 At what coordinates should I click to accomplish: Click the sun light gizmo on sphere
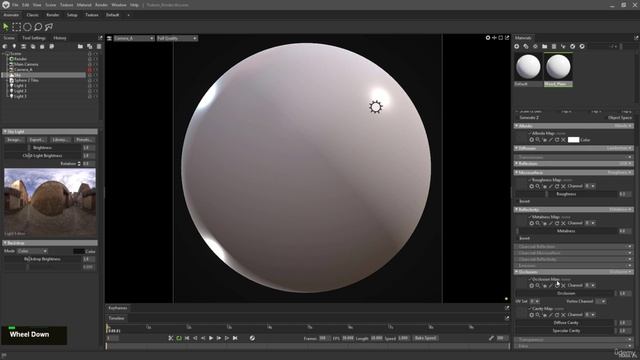376,107
